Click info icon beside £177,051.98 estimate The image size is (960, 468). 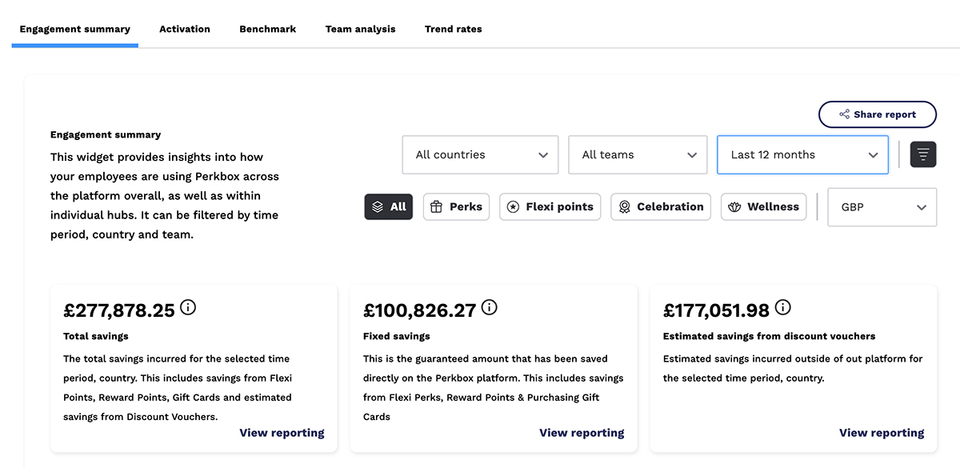pos(783,308)
